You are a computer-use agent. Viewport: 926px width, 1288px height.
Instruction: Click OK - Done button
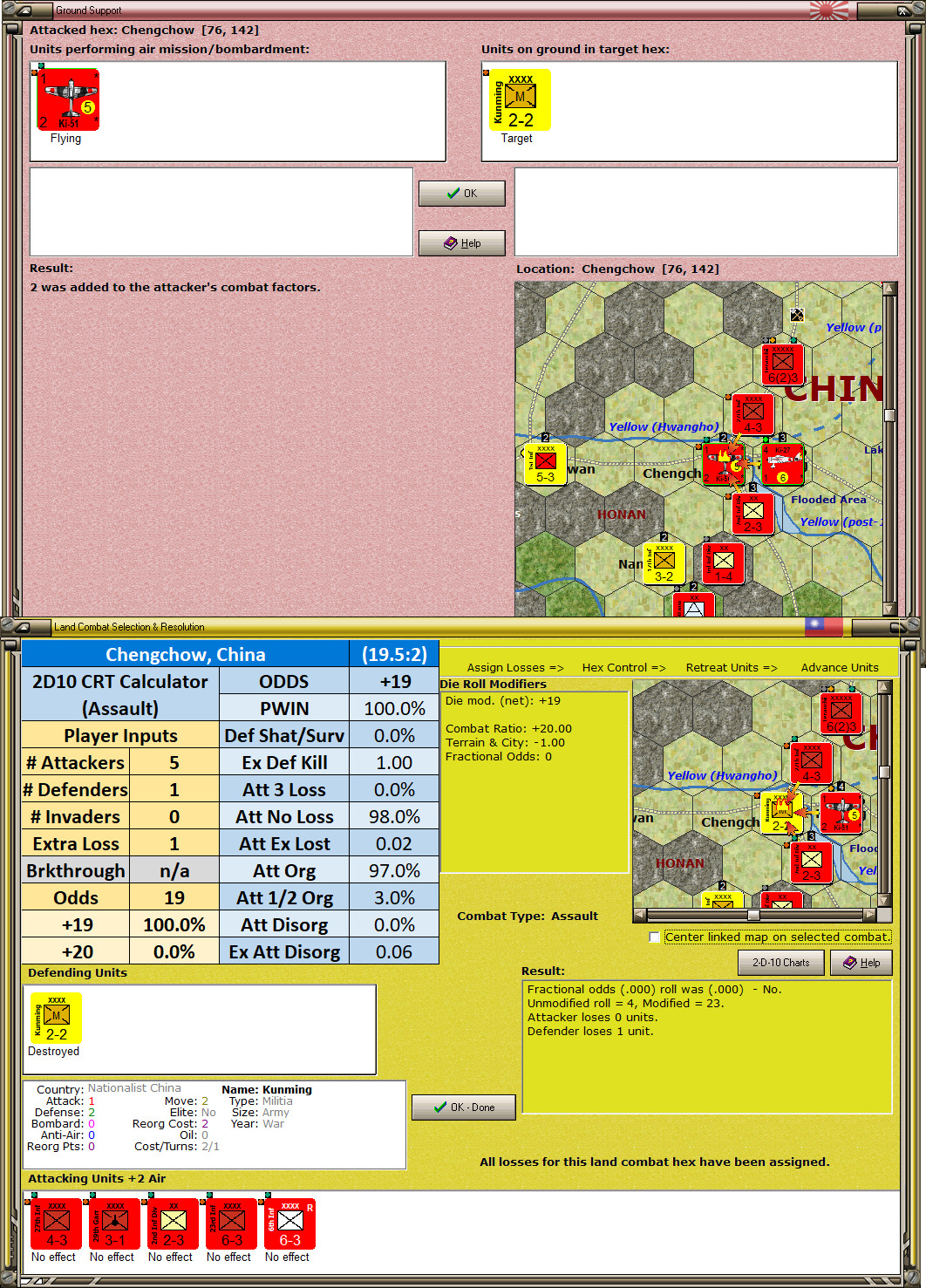464,1107
